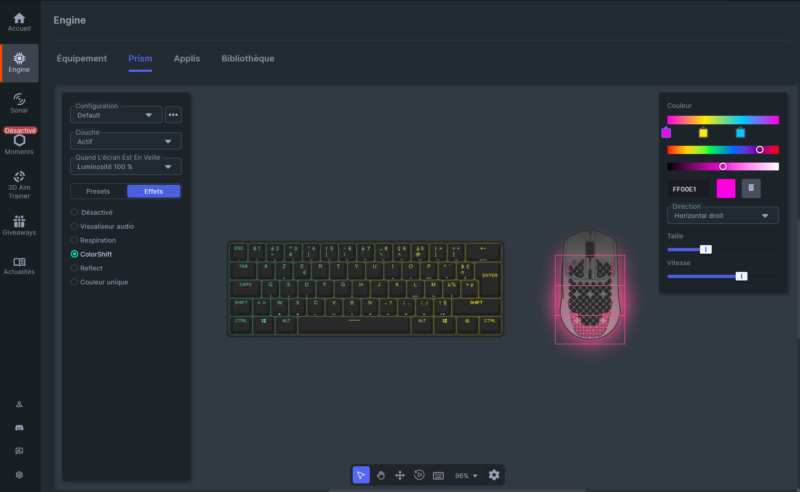Image resolution: width=800 pixels, height=492 pixels.
Task: Click the keyboard layout icon in toolbar
Action: (438, 476)
